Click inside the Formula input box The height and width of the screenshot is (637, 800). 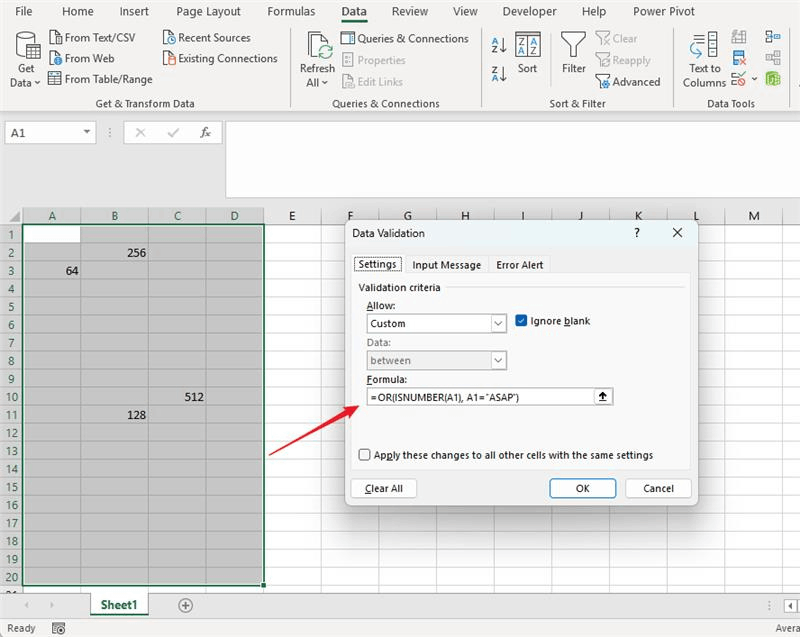coord(470,397)
